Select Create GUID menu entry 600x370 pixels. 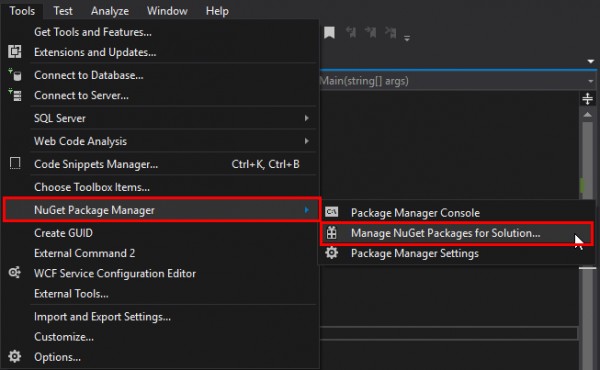pos(64,233)
